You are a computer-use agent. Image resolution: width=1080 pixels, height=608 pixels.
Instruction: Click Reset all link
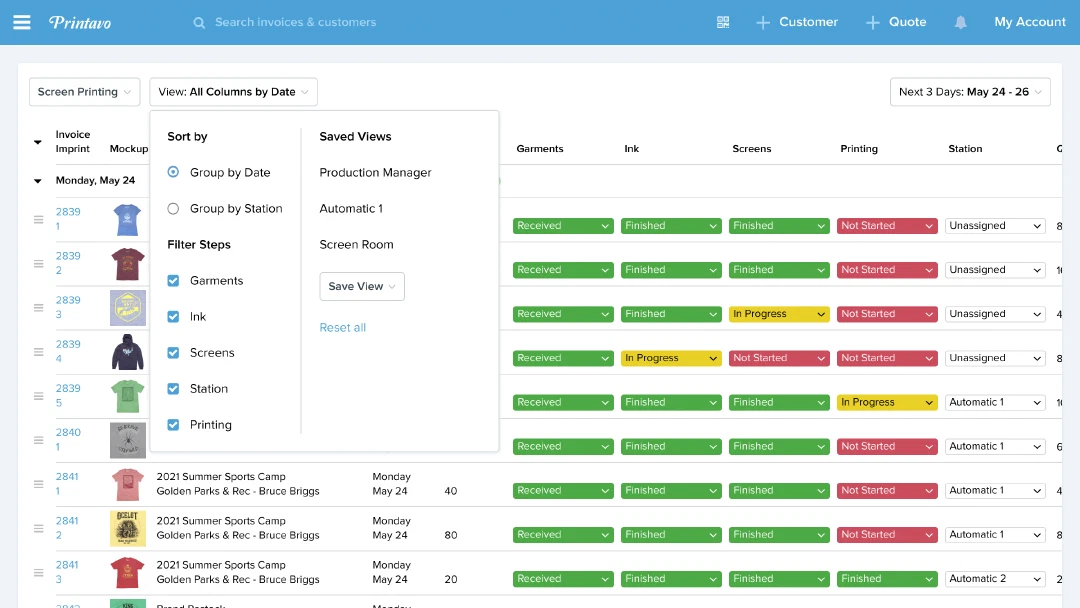click(342, 328)
